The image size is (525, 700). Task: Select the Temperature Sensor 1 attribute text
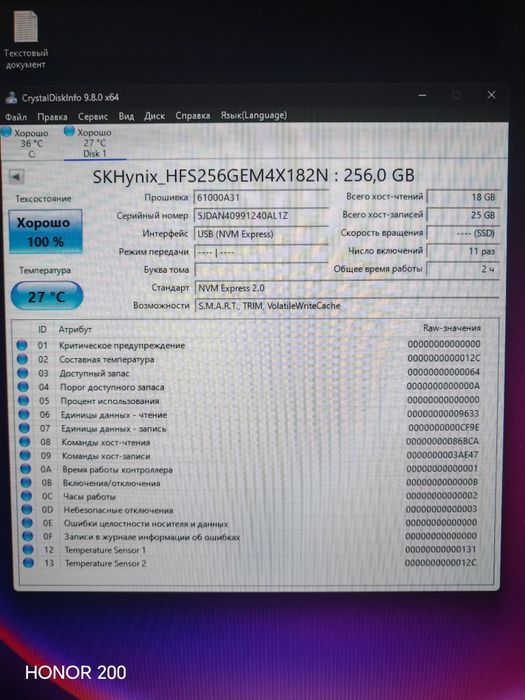click(x=105, y=550)
